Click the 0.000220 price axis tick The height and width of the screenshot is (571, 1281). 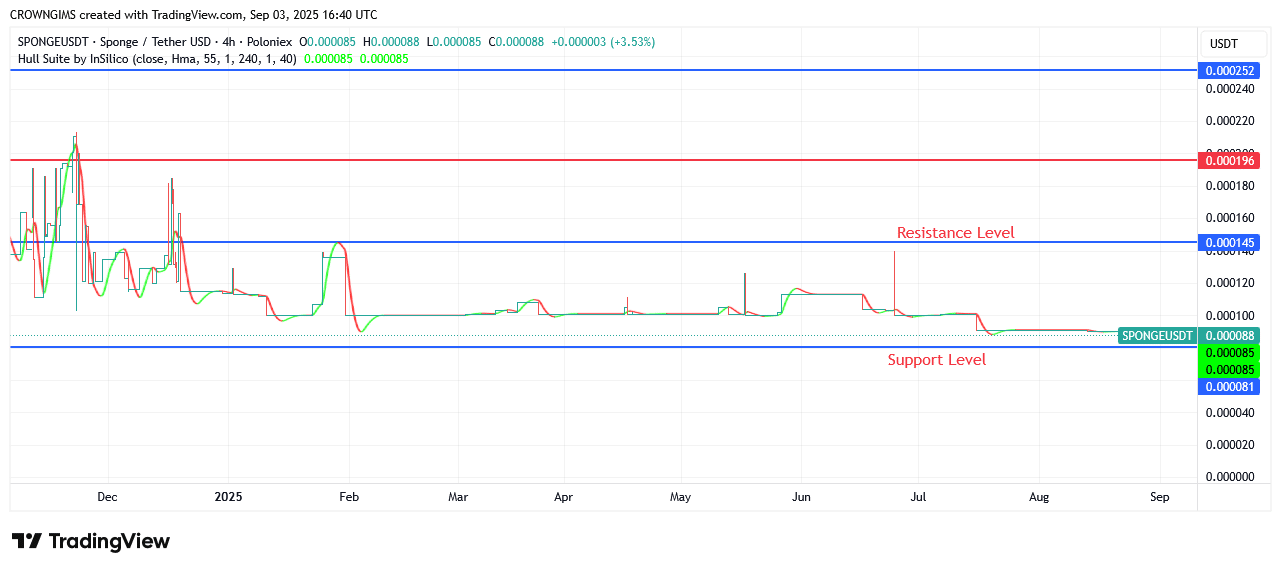pyautogui.click(x=1229, y=121)
